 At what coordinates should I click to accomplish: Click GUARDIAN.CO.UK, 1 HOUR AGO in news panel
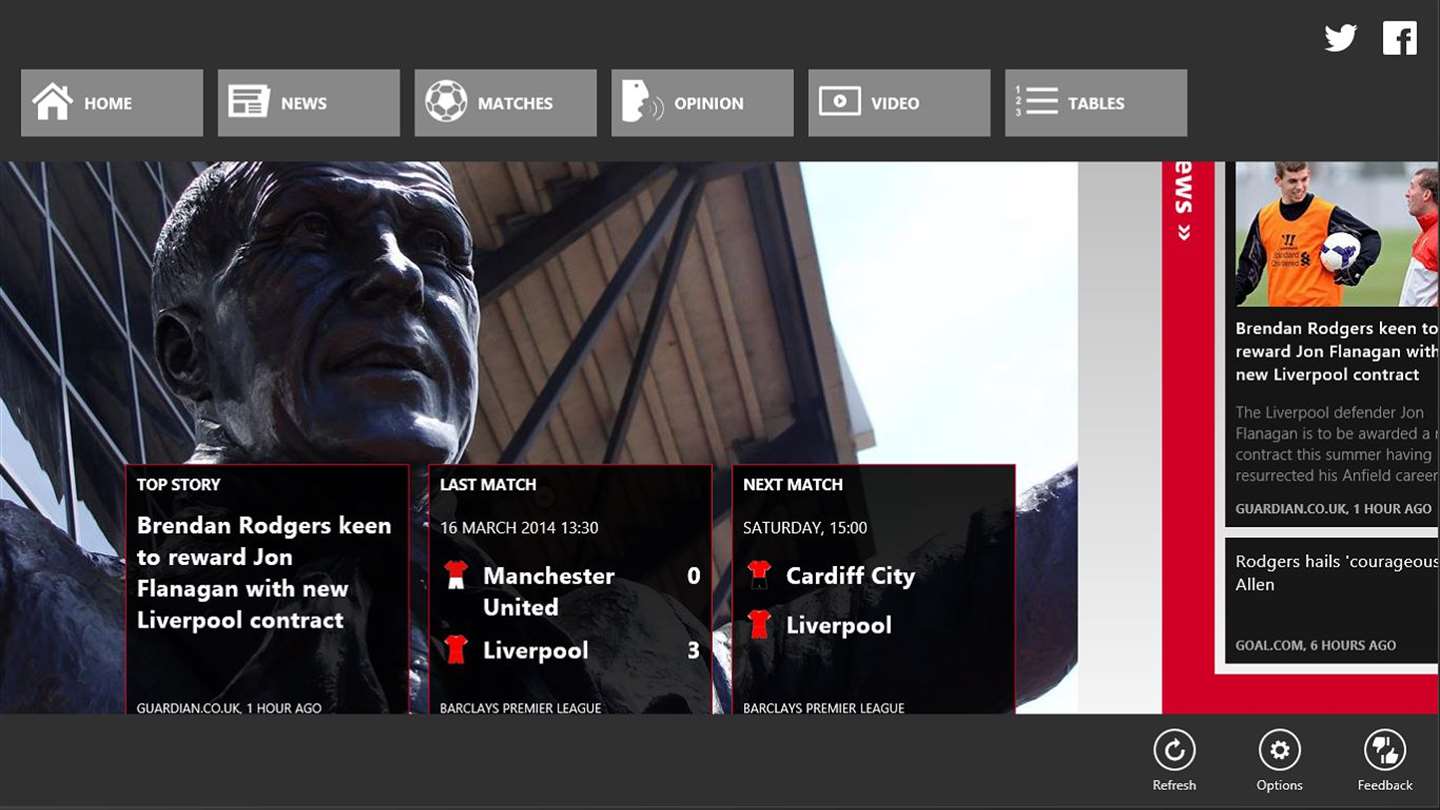pyautogui.click(x=1333, y=509)
